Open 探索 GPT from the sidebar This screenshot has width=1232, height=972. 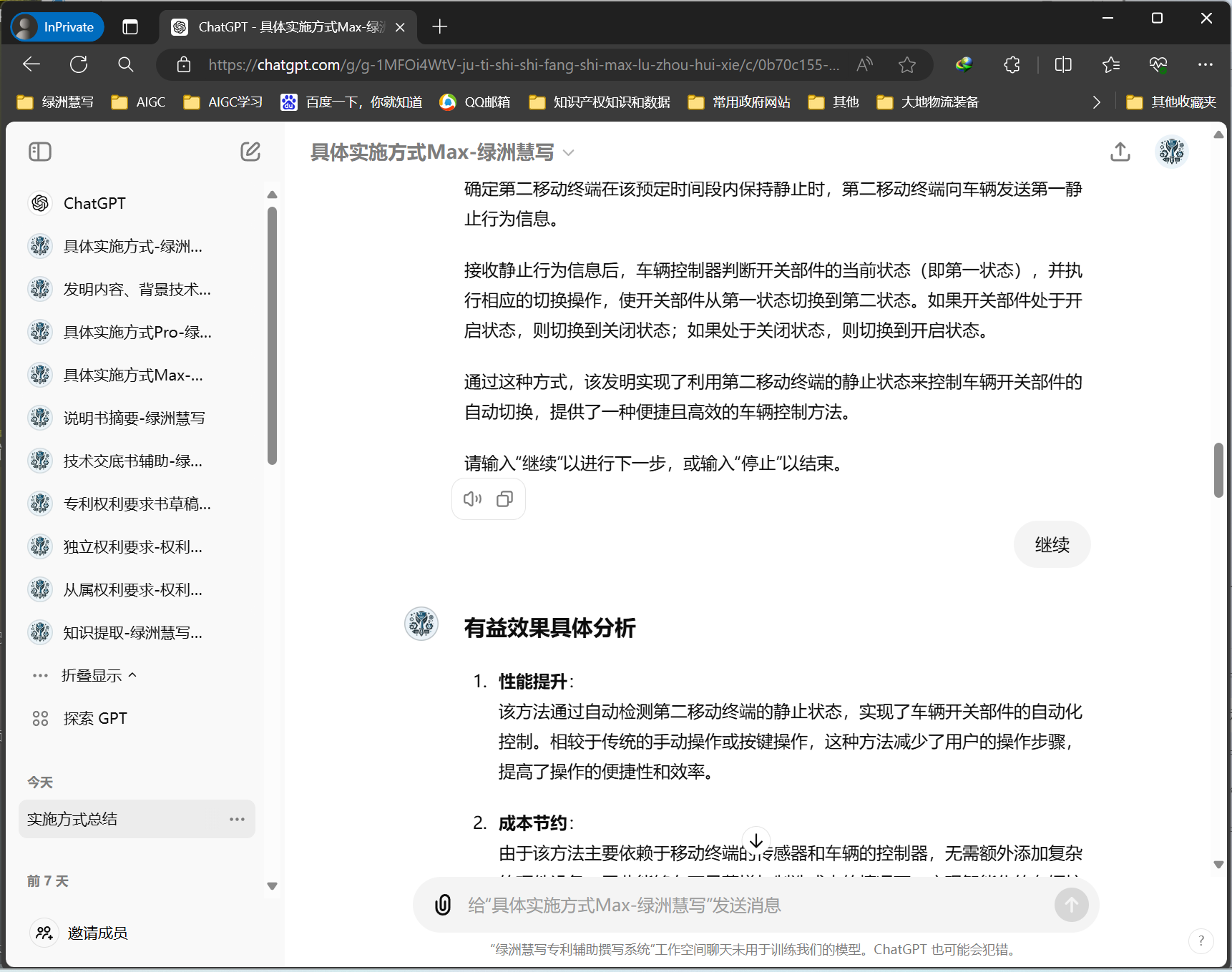point(95,717)
